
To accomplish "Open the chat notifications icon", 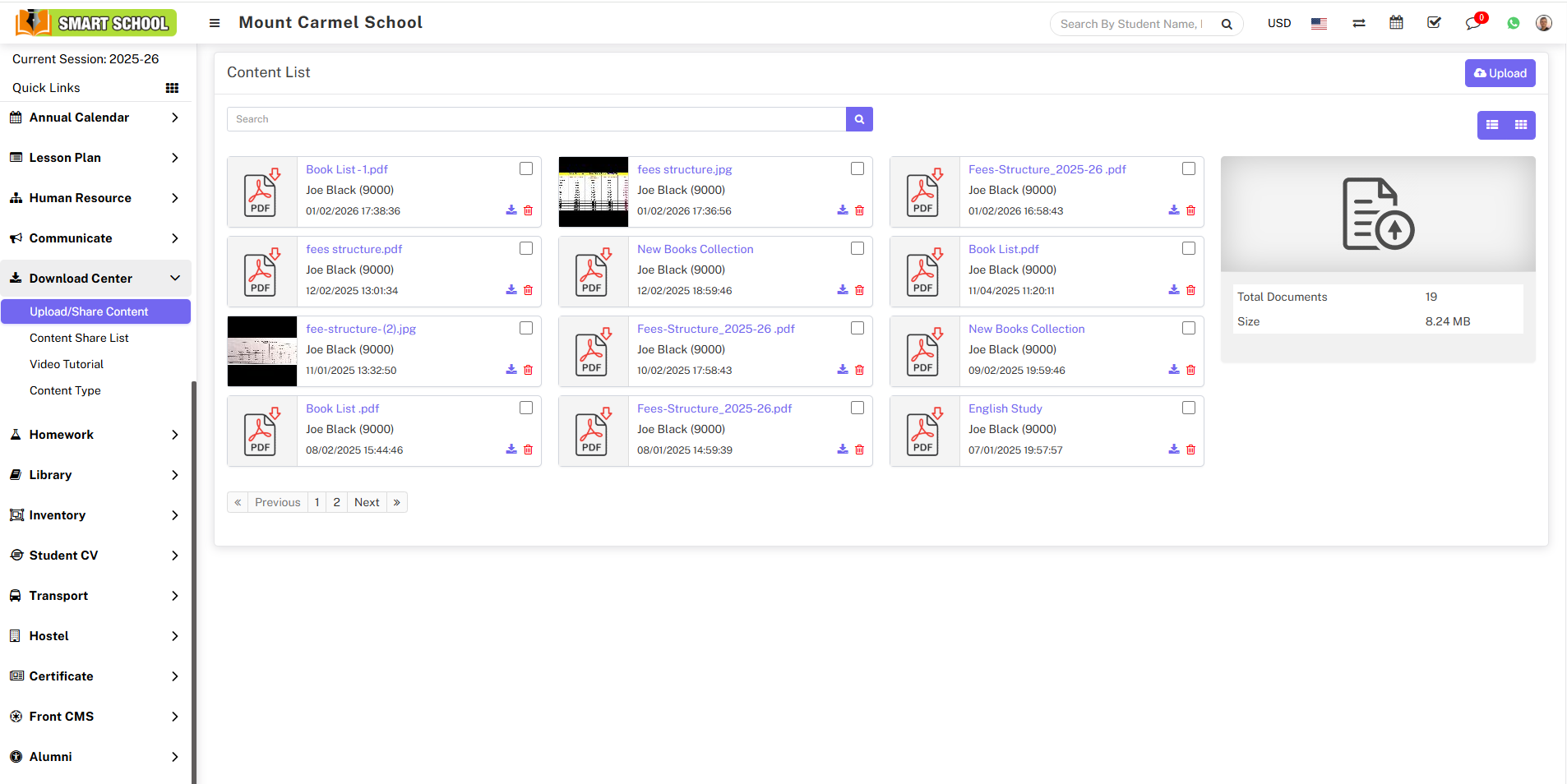I will pyautogui.click(x=1472, y=23).
